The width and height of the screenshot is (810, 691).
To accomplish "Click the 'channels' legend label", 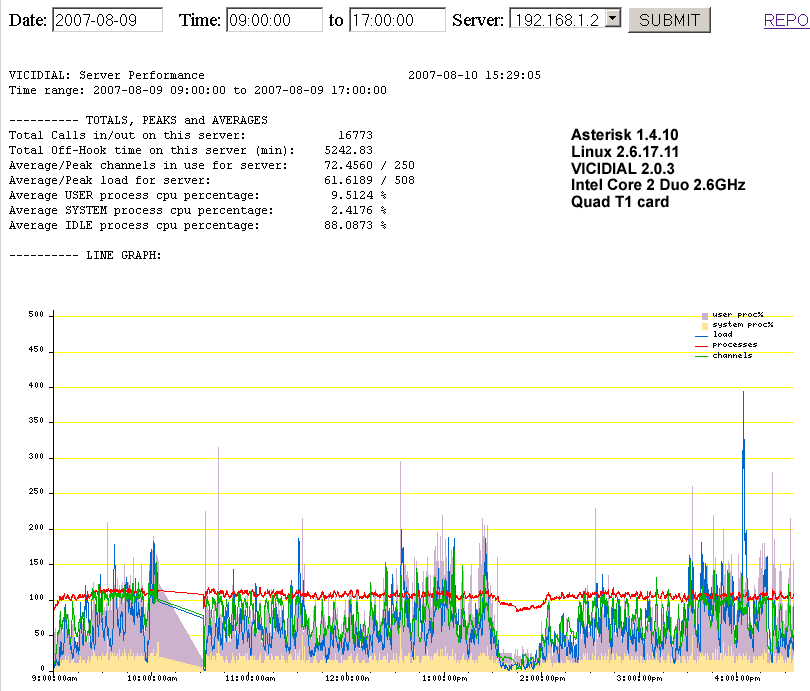I will pos(732,355).
